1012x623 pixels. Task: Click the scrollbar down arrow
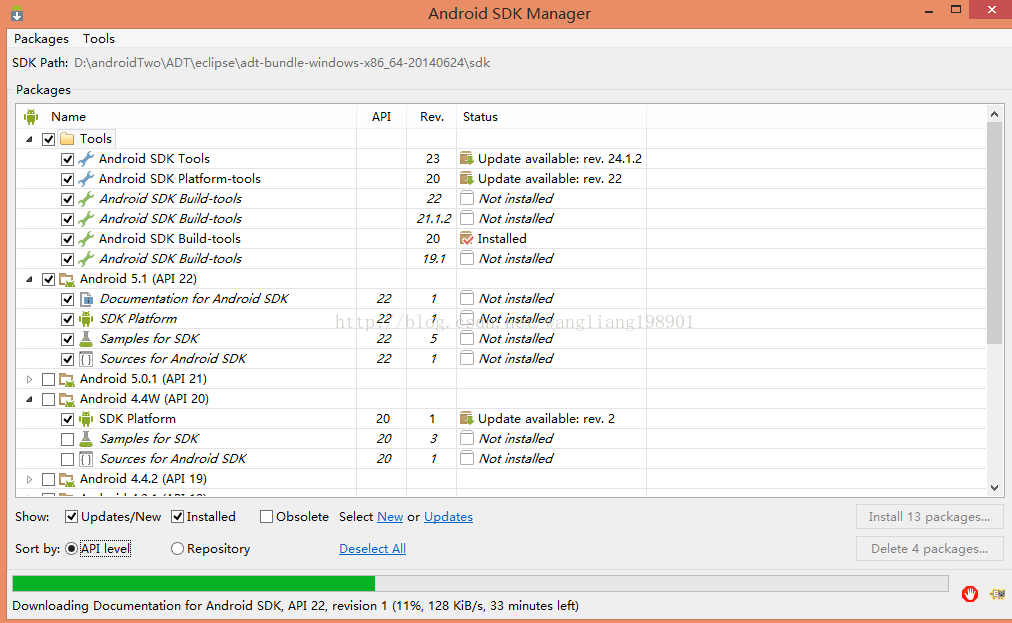coord(994,488)
